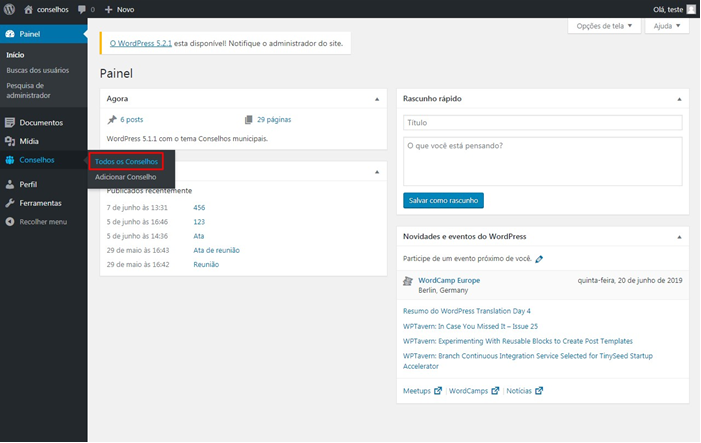
Task: Open Buscas dos usuários submenu item
Action: pos(38,70)
